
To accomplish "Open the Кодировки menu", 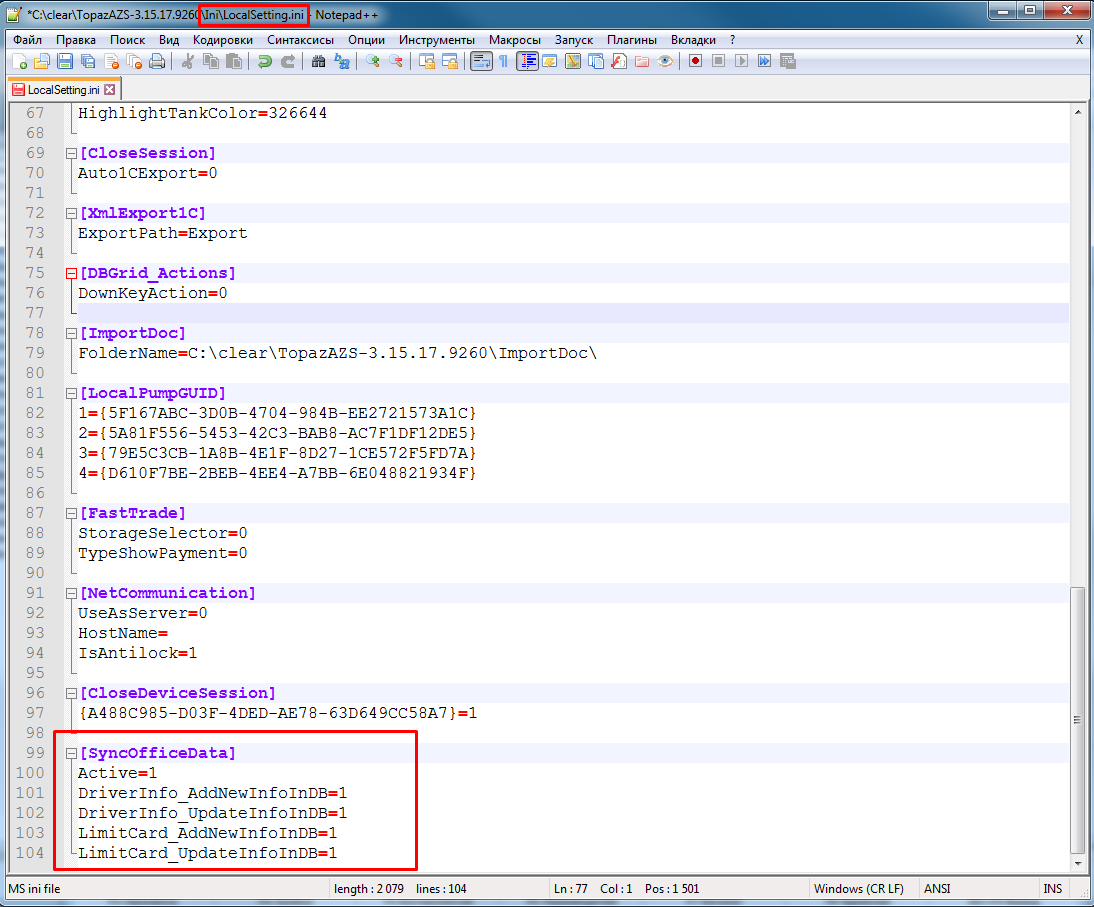I will [x=223, y=40].
